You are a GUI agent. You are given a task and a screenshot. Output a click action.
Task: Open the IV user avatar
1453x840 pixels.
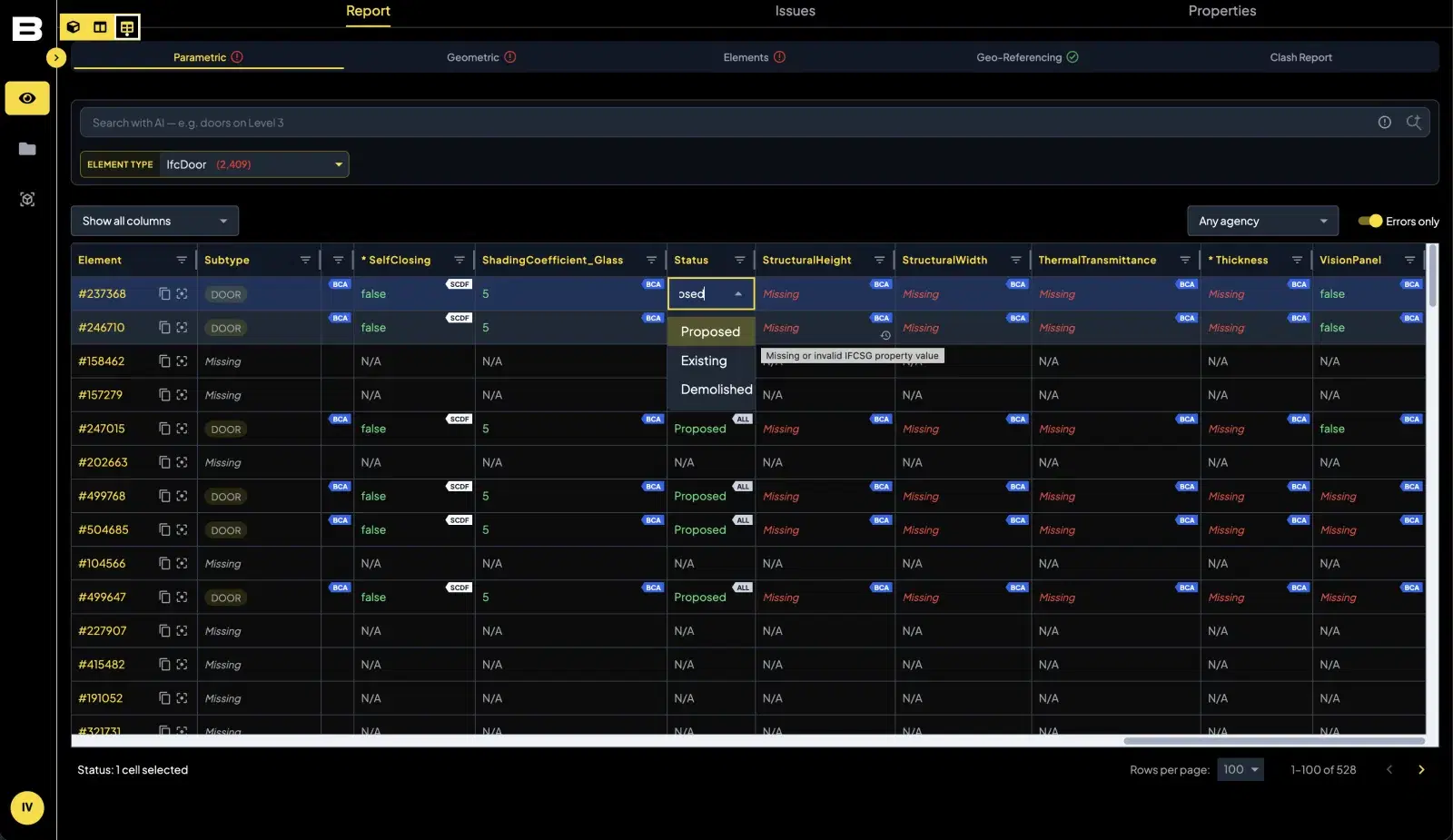27,807
